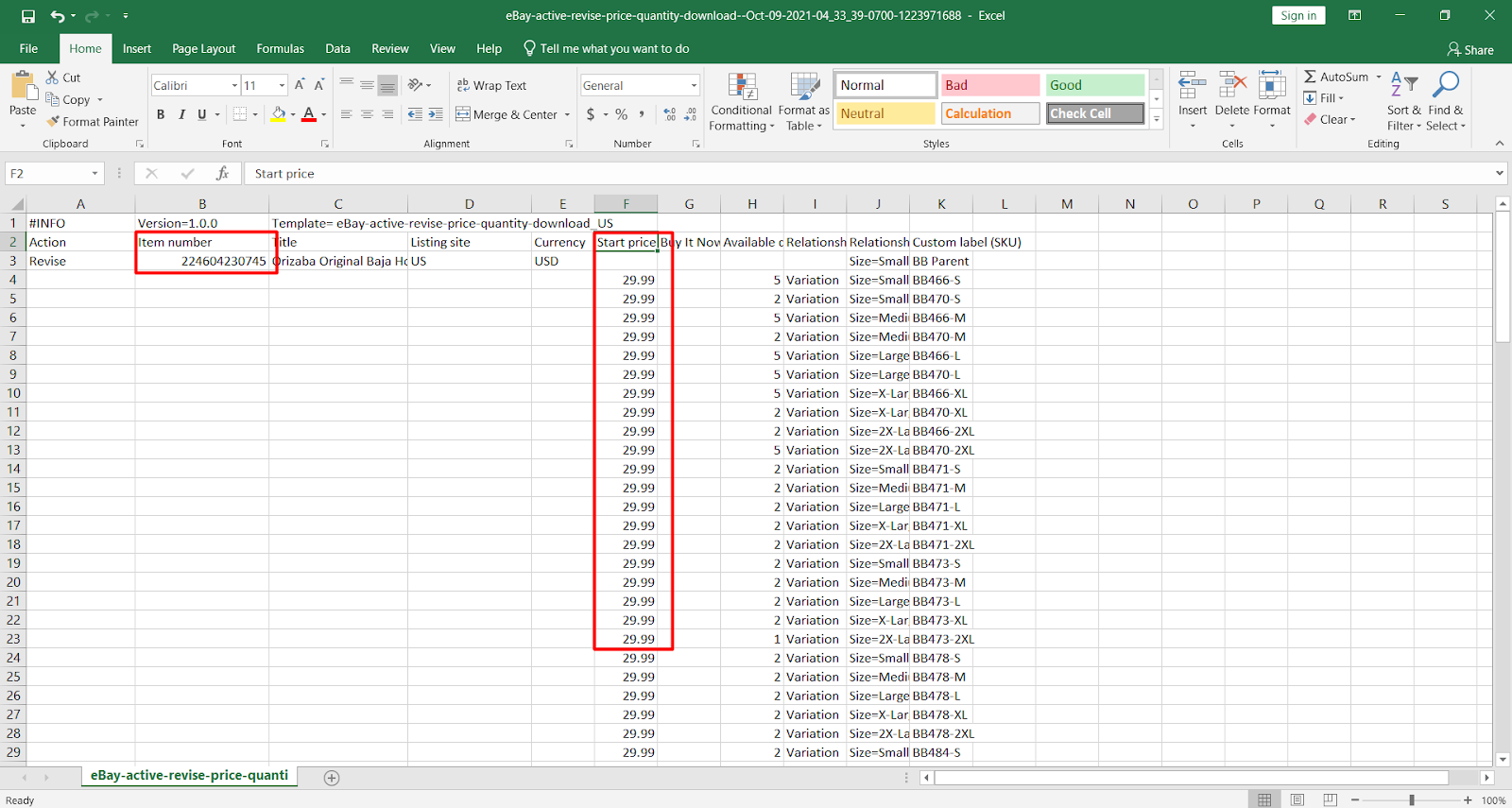Click the Insert Function fx icon

tap(222, 173)
